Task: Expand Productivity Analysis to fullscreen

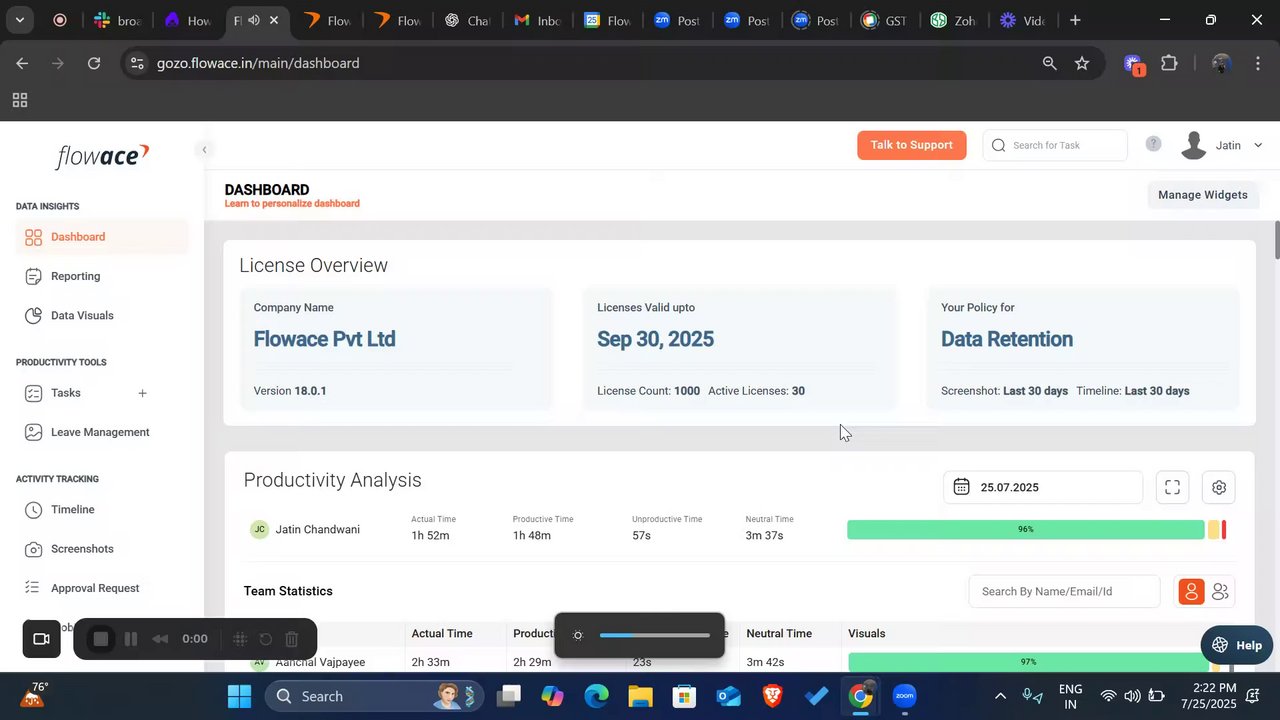Action: (x=1172, y=487)
